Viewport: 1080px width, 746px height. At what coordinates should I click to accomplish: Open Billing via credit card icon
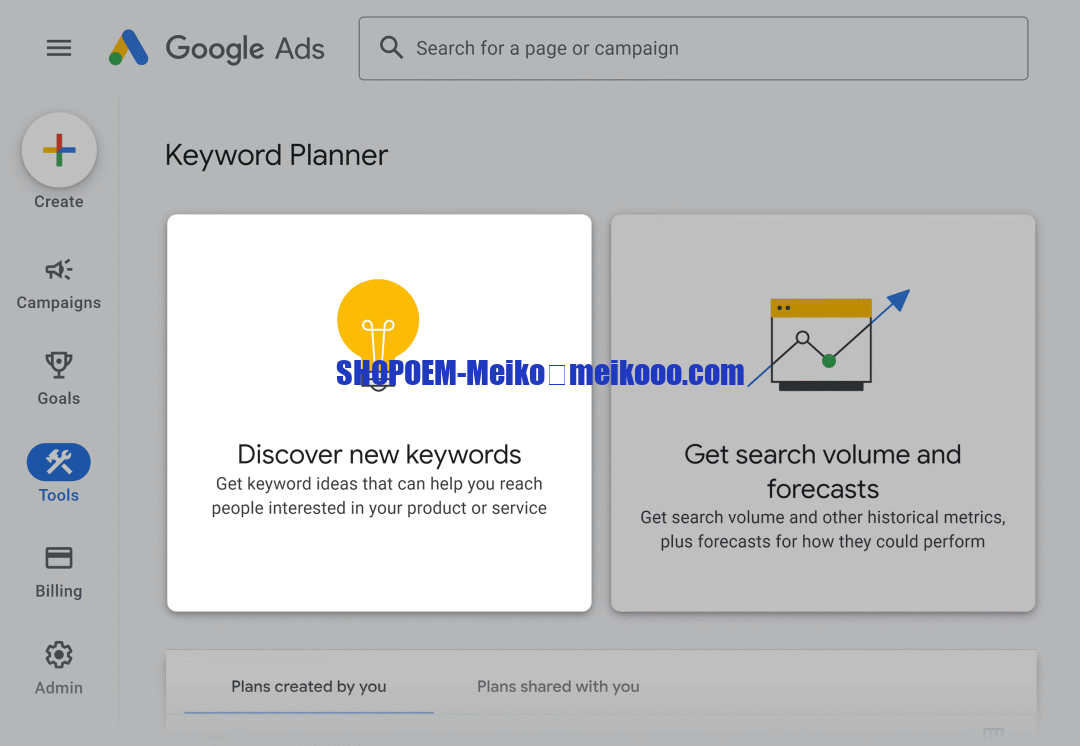pyautogui.click(x=59, y=558)
